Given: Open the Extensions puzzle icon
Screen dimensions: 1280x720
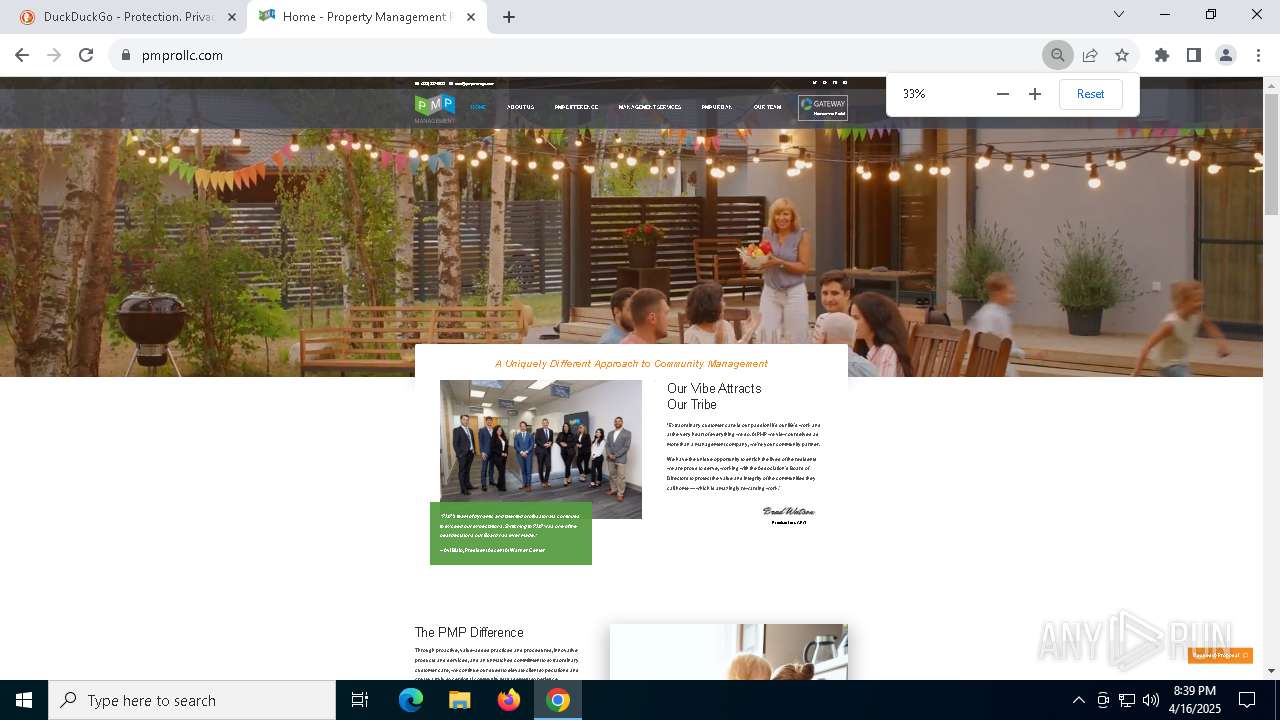Looking at the screenshot, I should pyautogui.click(x=1162, y=55).
